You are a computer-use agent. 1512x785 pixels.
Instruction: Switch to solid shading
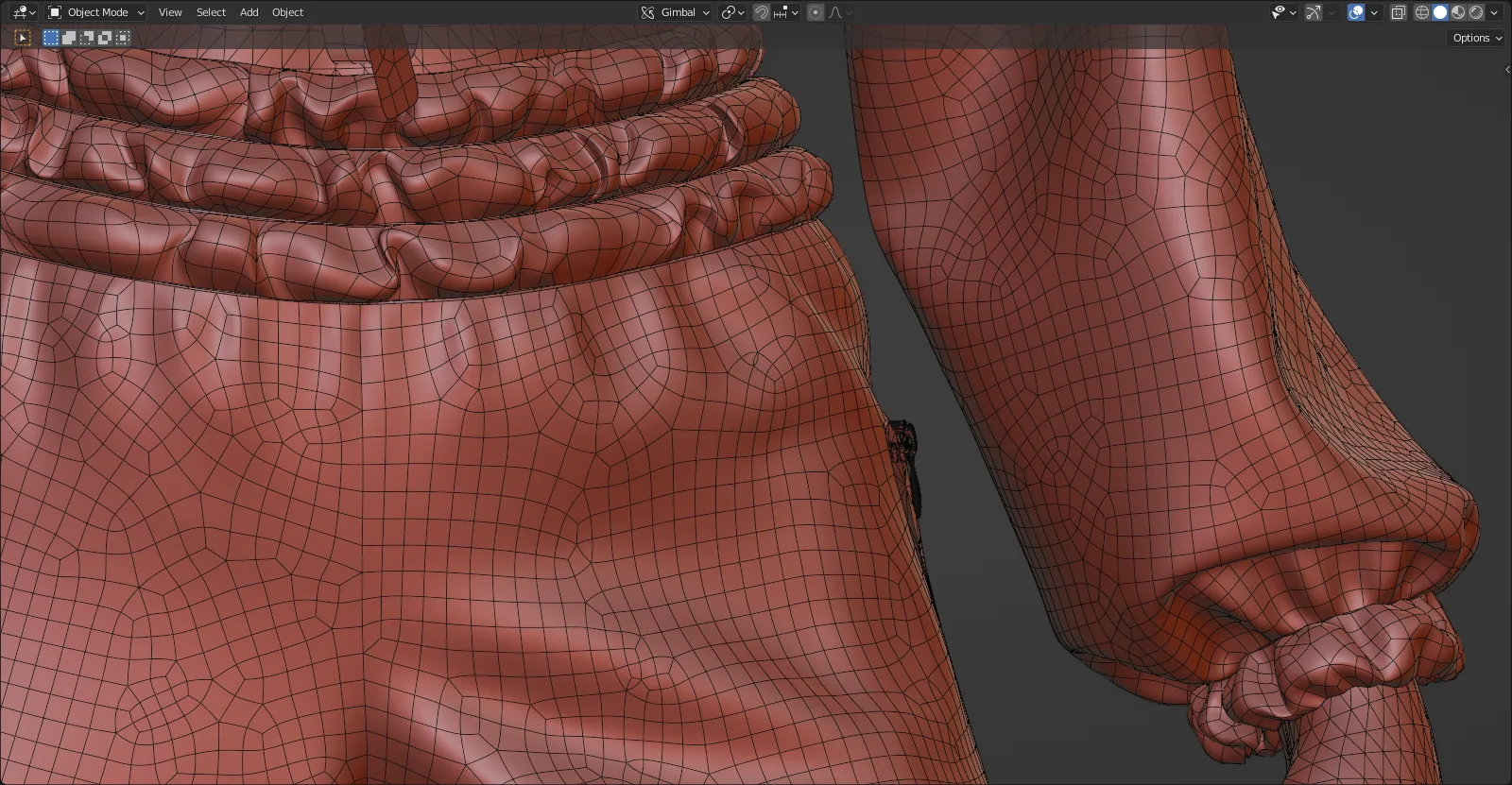1440,12
